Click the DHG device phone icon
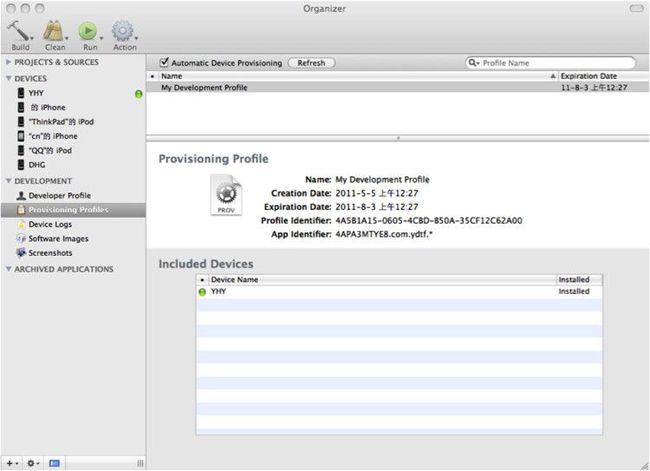650x471 pixels. pos(21,165)
